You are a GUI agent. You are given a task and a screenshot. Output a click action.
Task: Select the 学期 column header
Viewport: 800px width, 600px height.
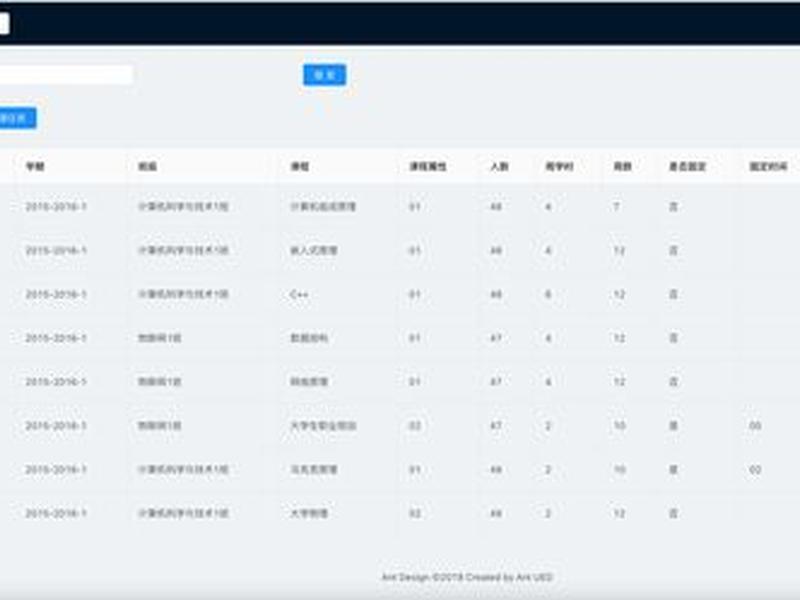[35, 166]
